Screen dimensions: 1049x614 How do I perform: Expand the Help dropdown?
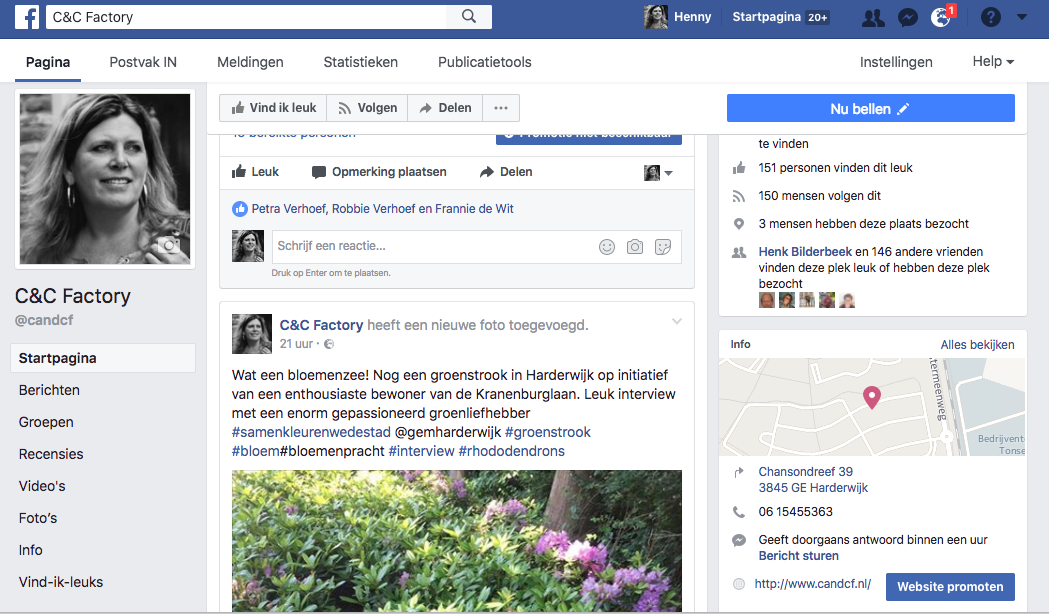click(993, 62)
